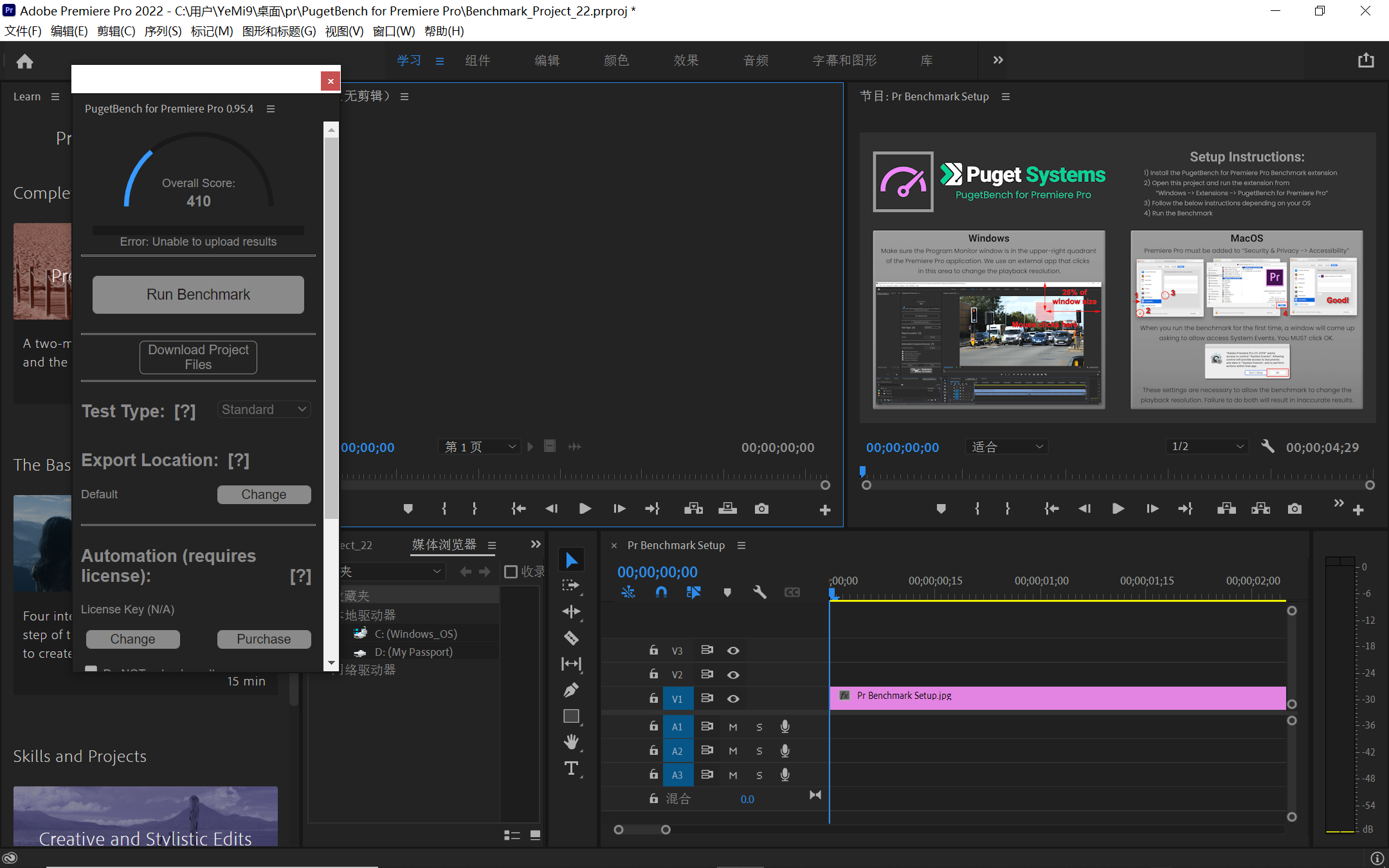The height and width of the screenshot is (868, 1389).
Task: Open the Test Type Standard dropdown
Action: (x=264, y=410)
